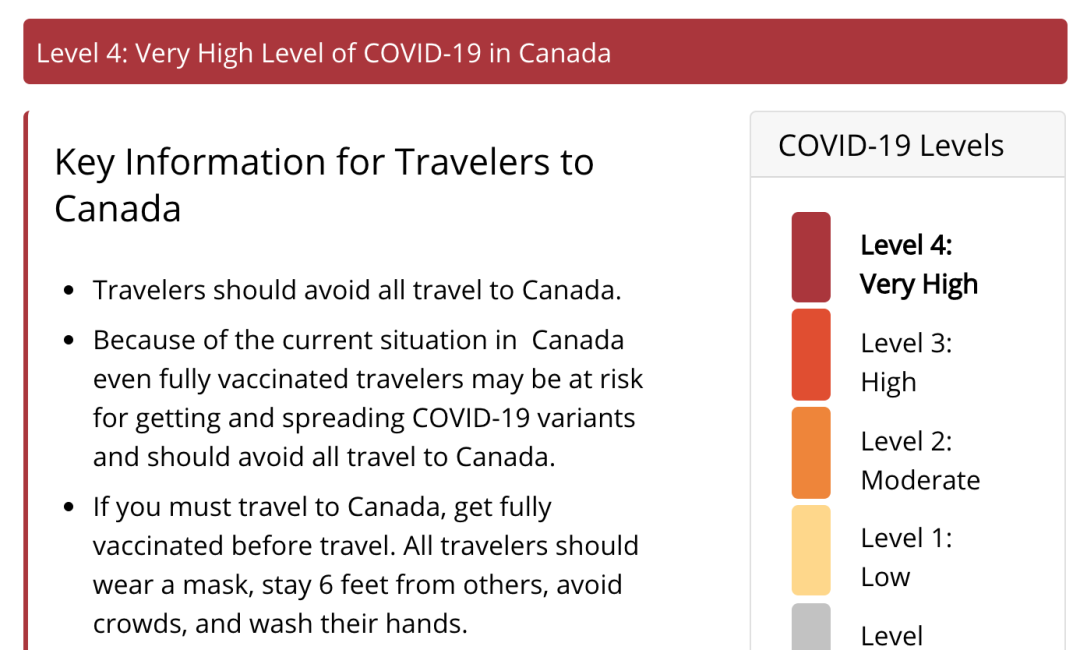Click the wash their hands text line
This screenshot has width=1080, height=650.
pos(280,623)
